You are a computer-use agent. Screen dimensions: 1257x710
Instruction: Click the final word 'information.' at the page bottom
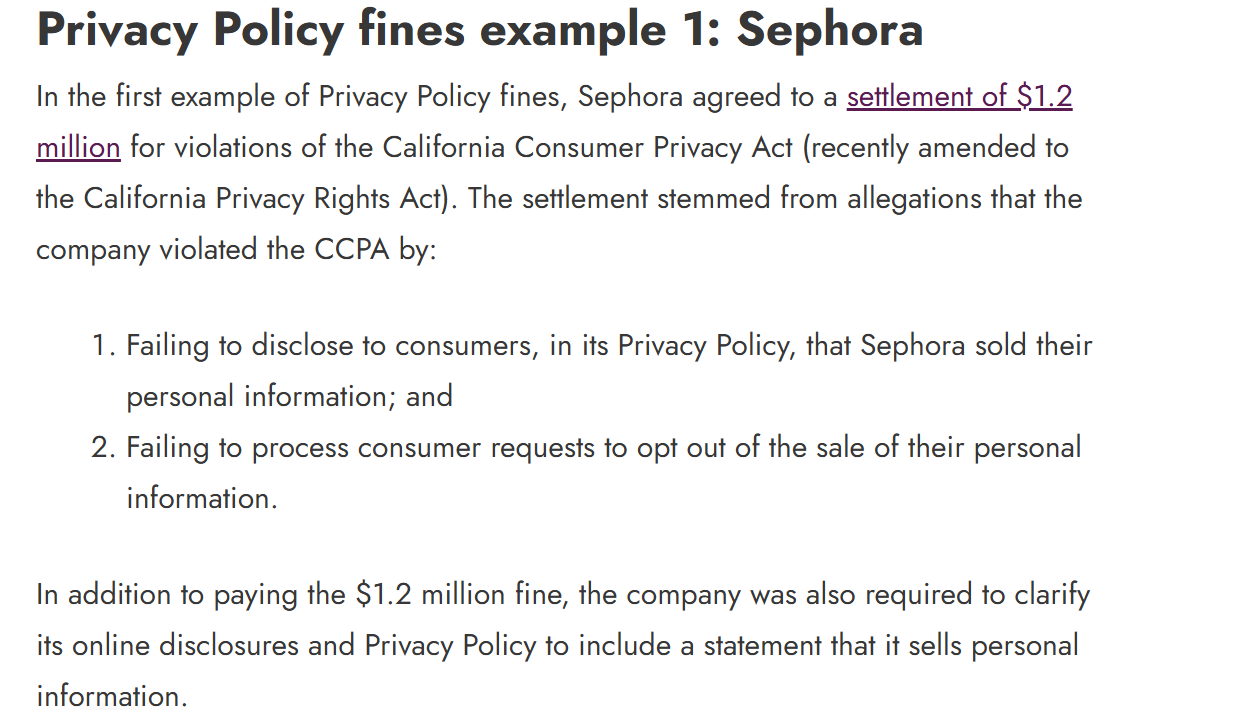point(112,695)
